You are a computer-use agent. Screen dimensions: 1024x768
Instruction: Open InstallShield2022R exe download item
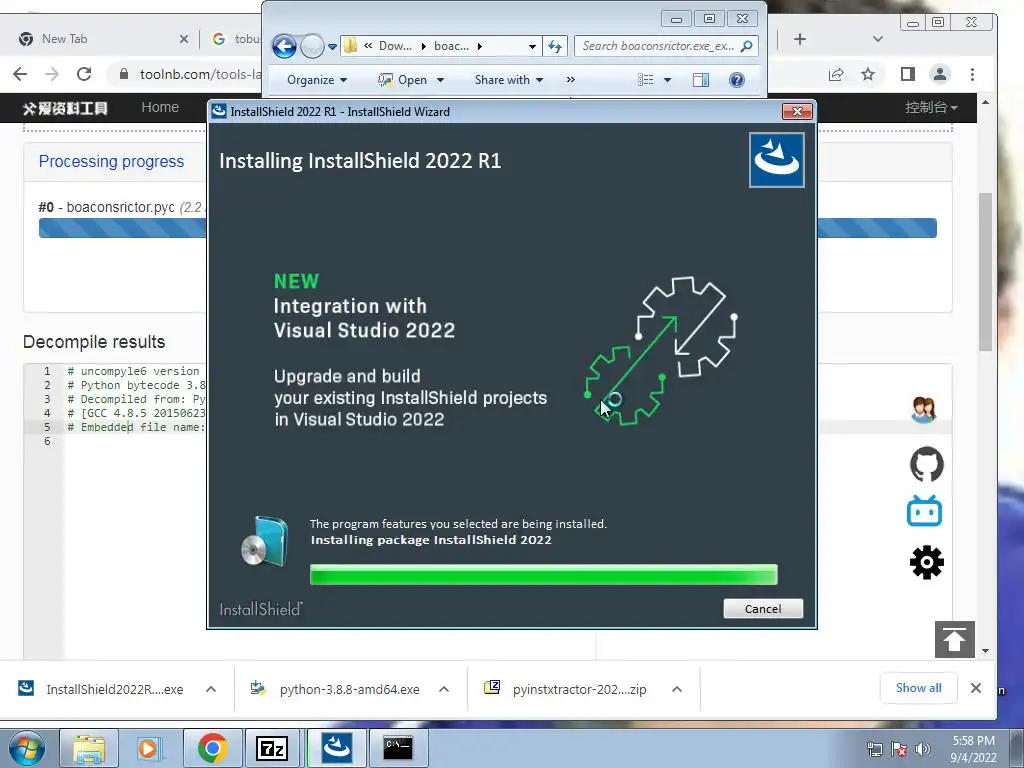tap(101, 689)
